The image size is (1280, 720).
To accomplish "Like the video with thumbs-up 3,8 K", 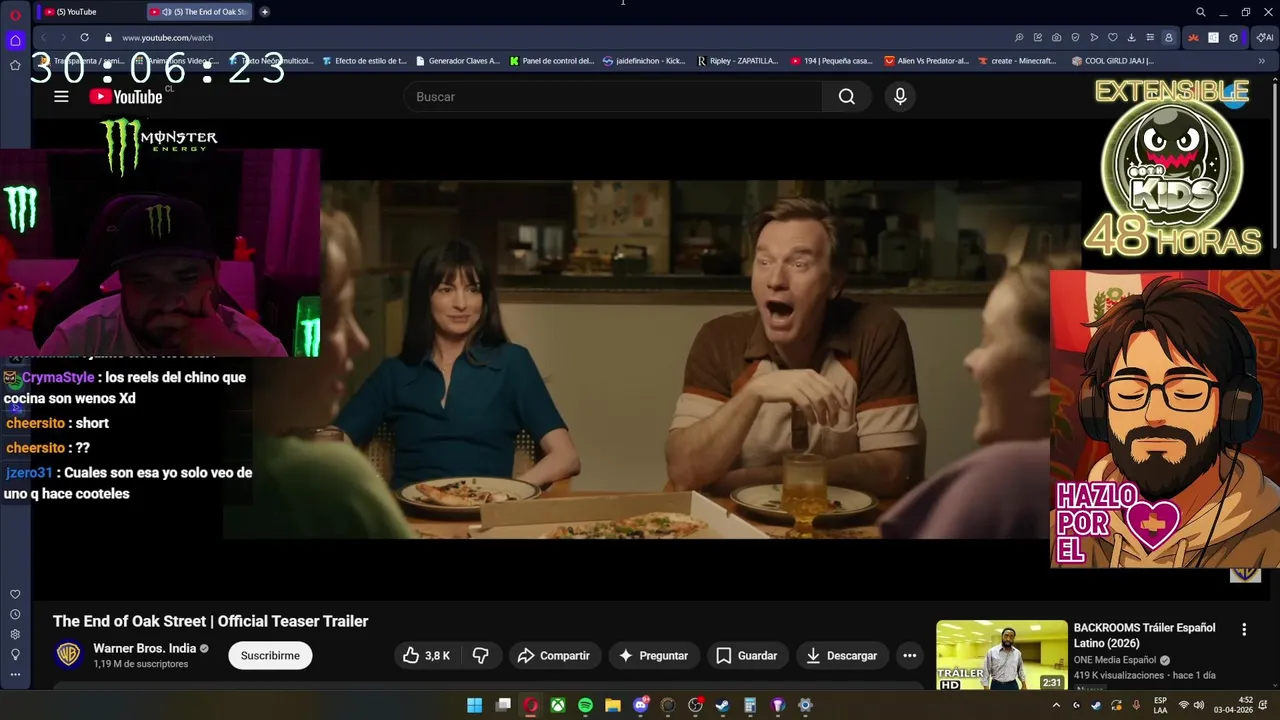I will 426,656.
